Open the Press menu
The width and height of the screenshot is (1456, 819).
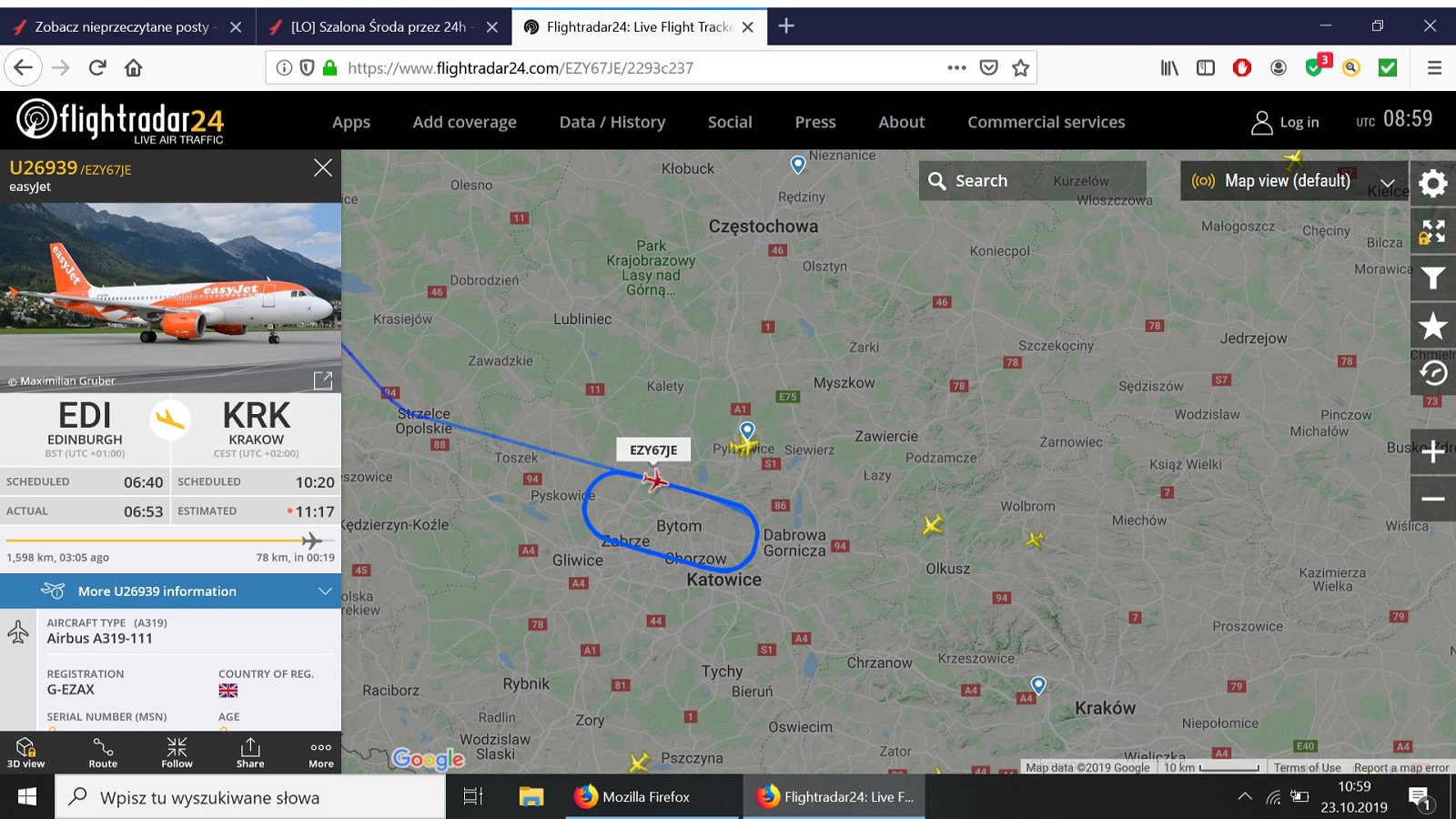point(815,122)
